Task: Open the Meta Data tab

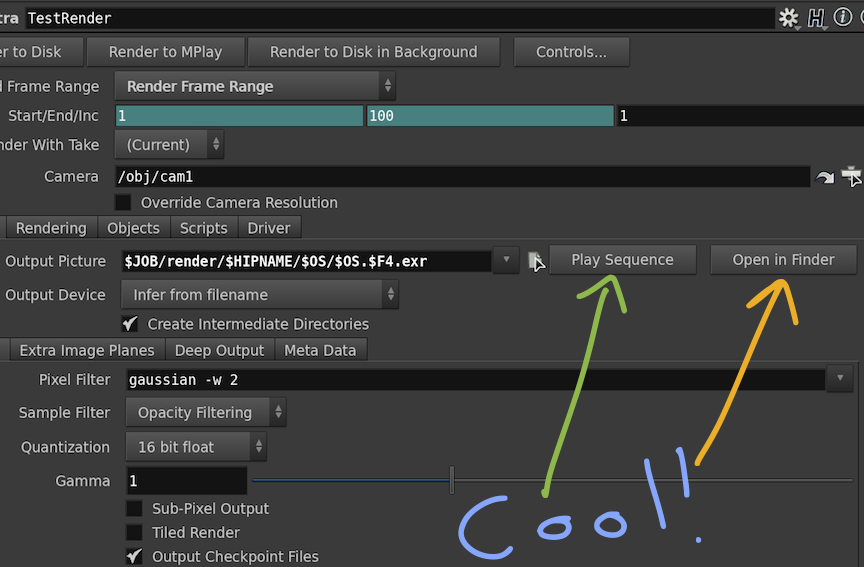Action: click(x=320, y=350)
